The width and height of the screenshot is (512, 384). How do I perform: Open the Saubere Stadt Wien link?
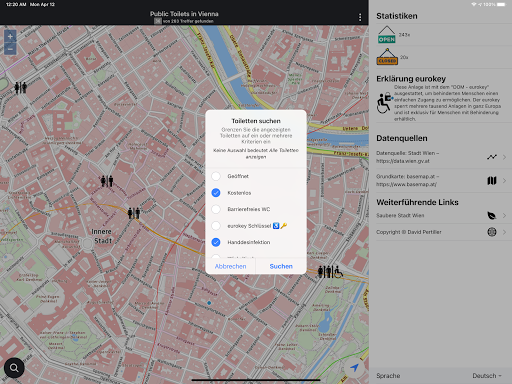440,216
